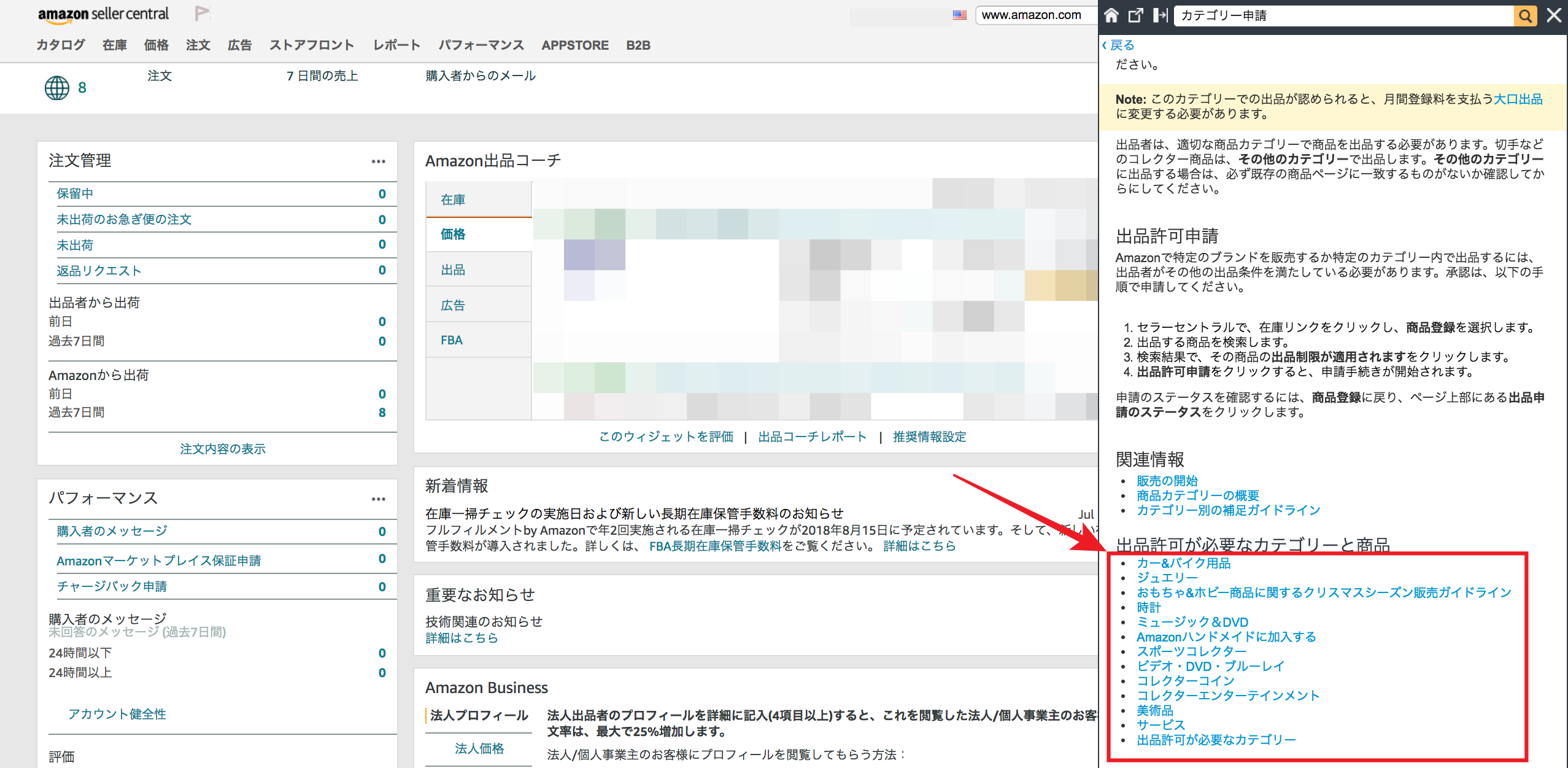Select the 法人プロフィール tab
The width and height of the screenshot is (1568, 768).
479,715
